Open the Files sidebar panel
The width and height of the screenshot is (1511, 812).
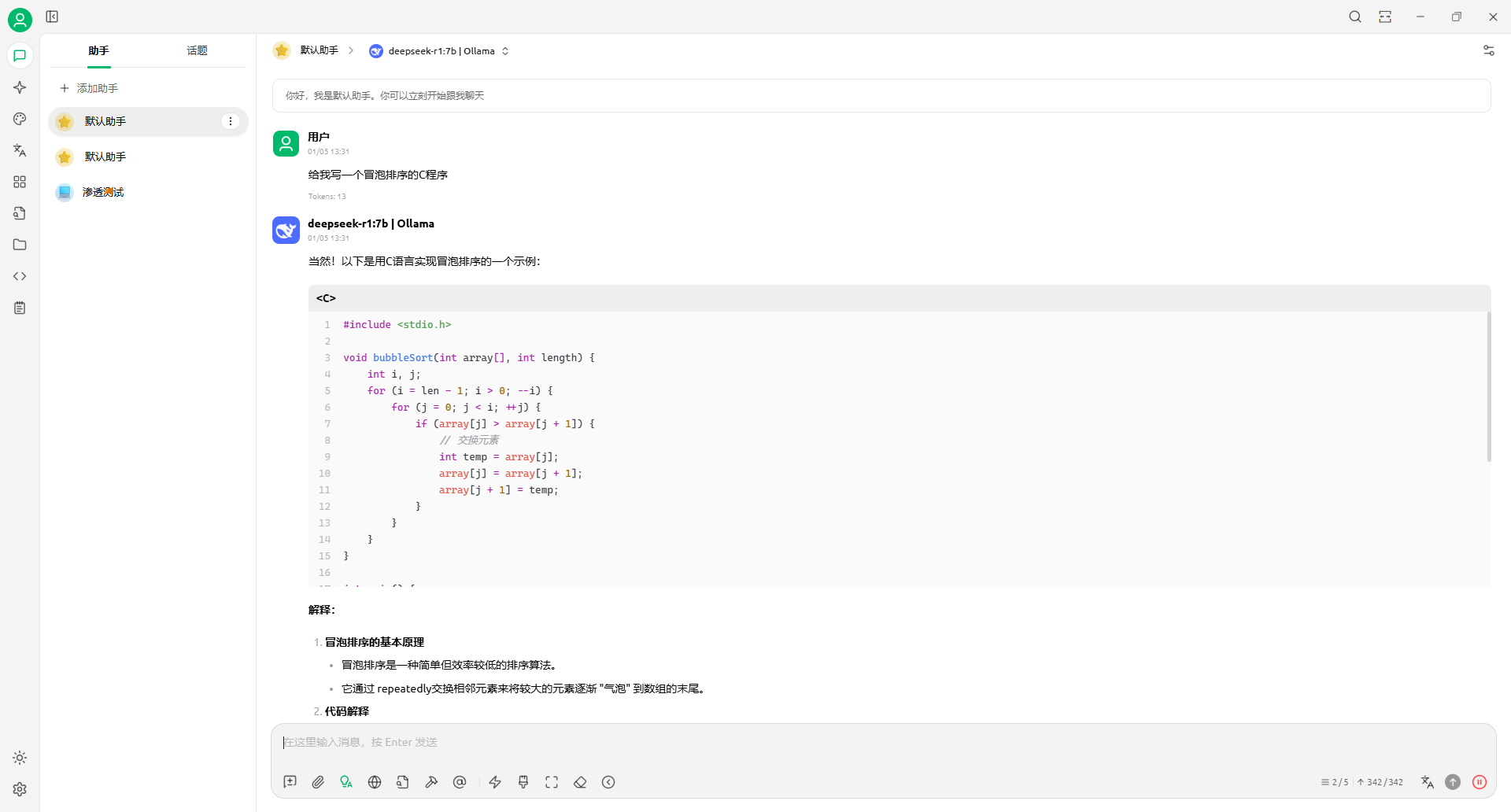[20, 245]
